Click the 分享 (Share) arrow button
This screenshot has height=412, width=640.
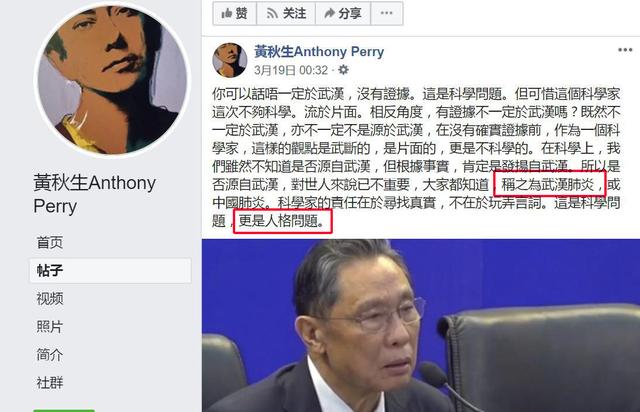[x=343, y=13]
